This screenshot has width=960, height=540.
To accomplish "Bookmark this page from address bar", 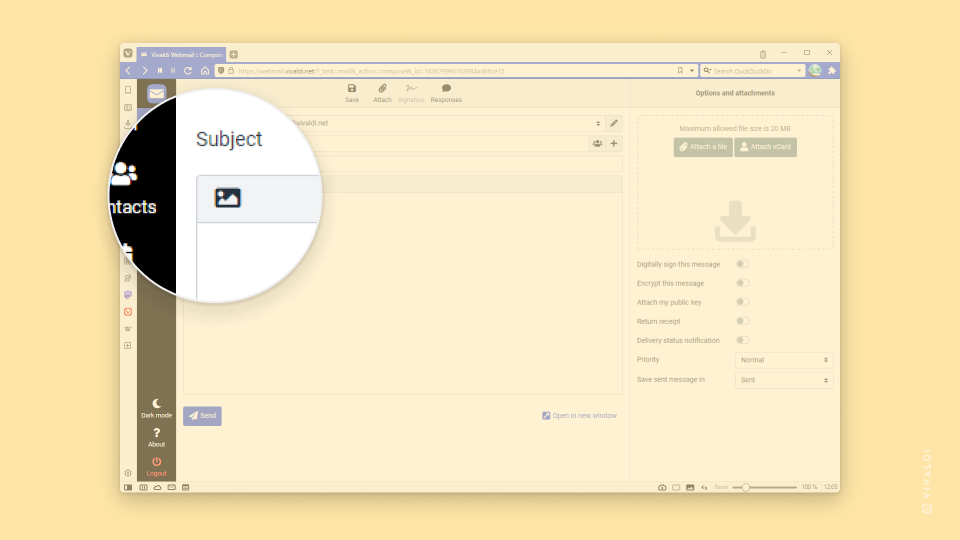I will click(680, 70).
